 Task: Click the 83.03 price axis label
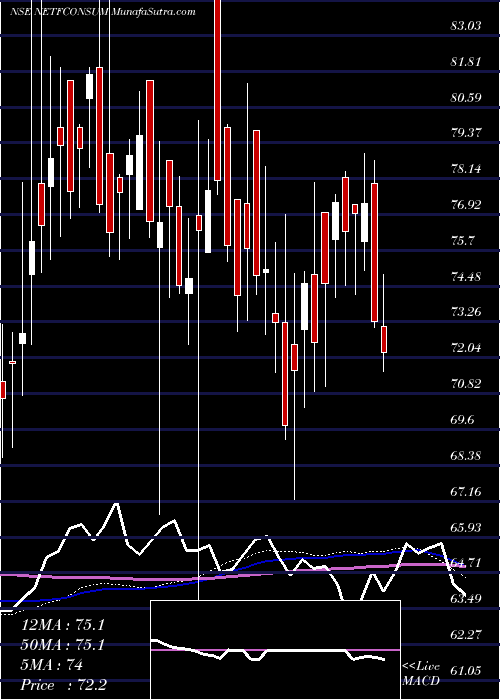466,26
